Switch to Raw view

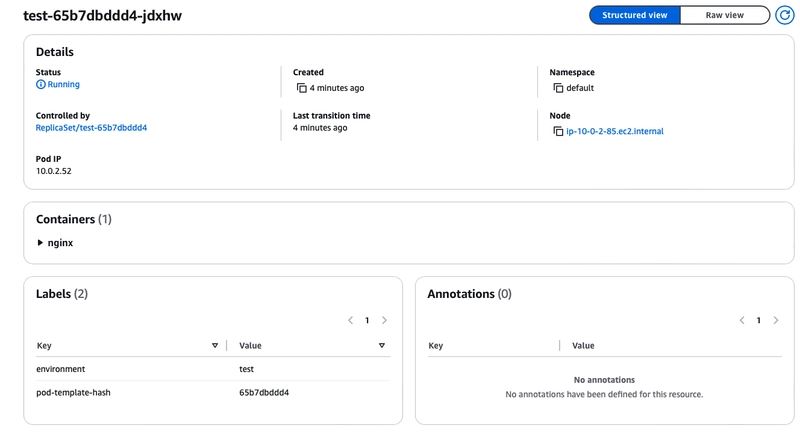point(724,16)
